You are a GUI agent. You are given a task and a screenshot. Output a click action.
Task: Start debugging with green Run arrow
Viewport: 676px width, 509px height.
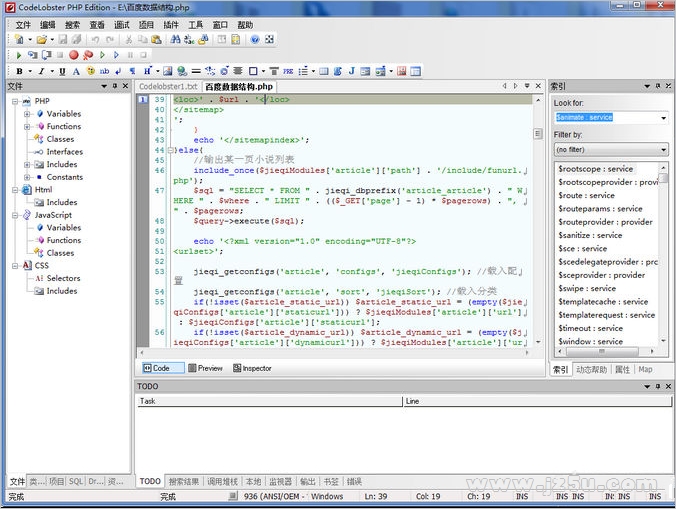coord(19,55)
